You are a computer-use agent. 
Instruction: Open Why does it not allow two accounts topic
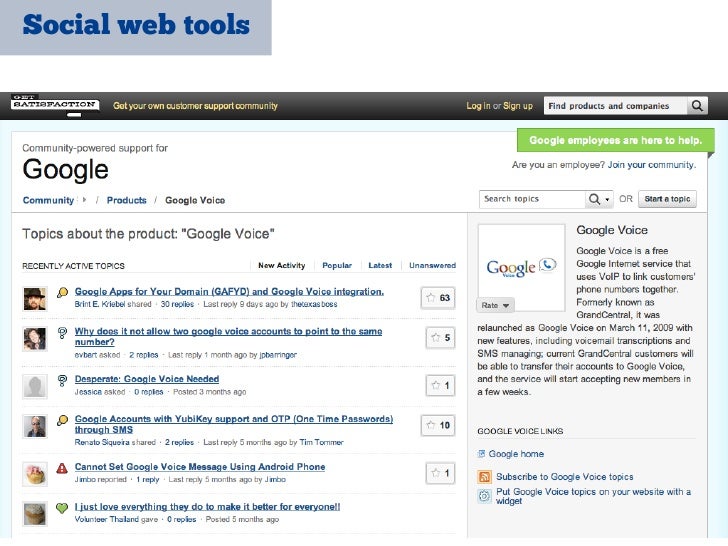click(228, 337)
